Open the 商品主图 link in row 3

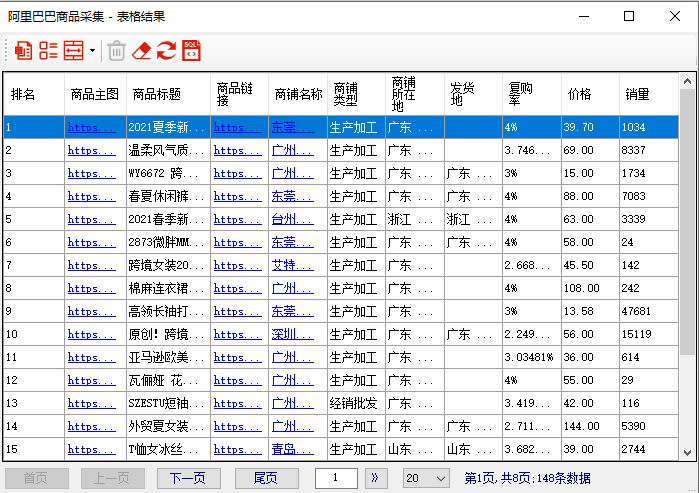[91, 173]
